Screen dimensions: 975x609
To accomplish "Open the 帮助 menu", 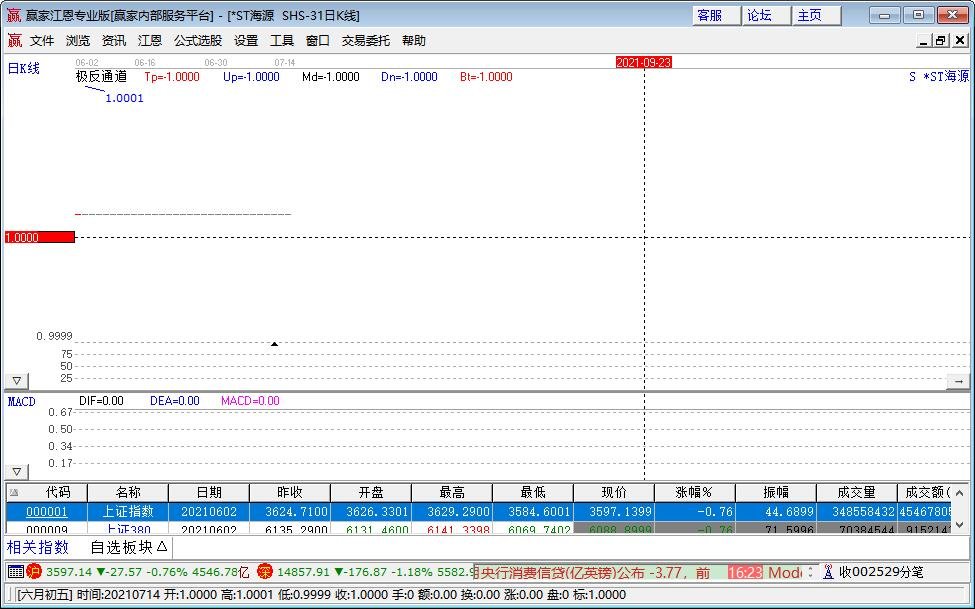I will click(414, 40).
